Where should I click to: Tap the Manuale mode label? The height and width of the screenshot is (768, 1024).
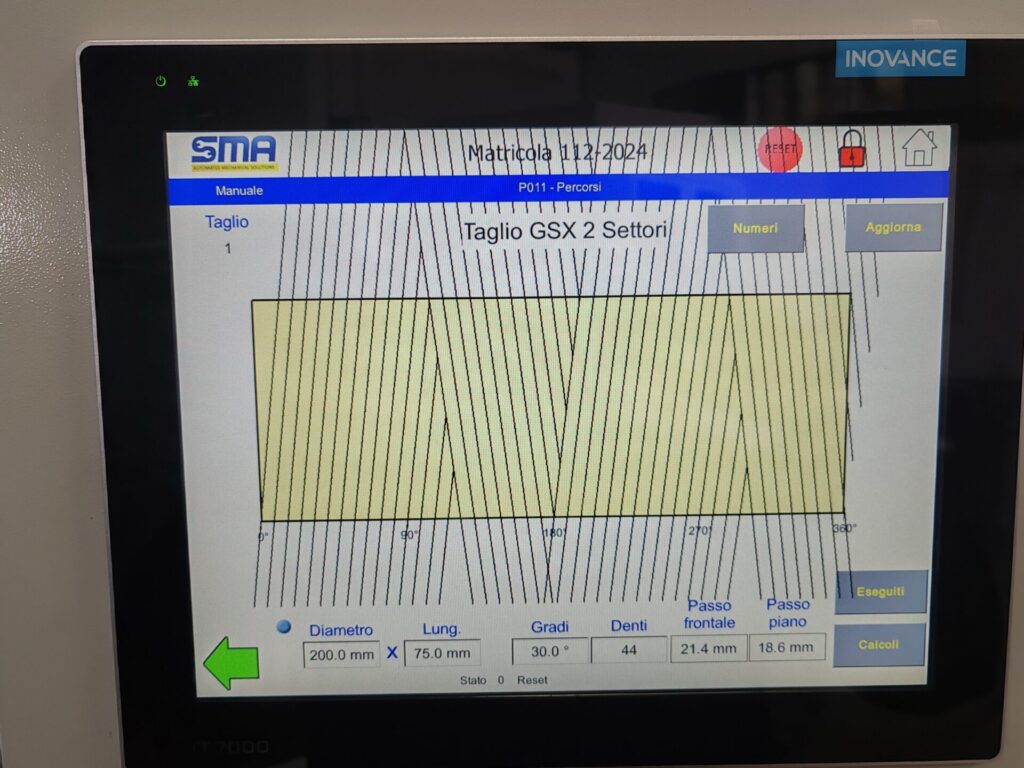coord(240,190)
